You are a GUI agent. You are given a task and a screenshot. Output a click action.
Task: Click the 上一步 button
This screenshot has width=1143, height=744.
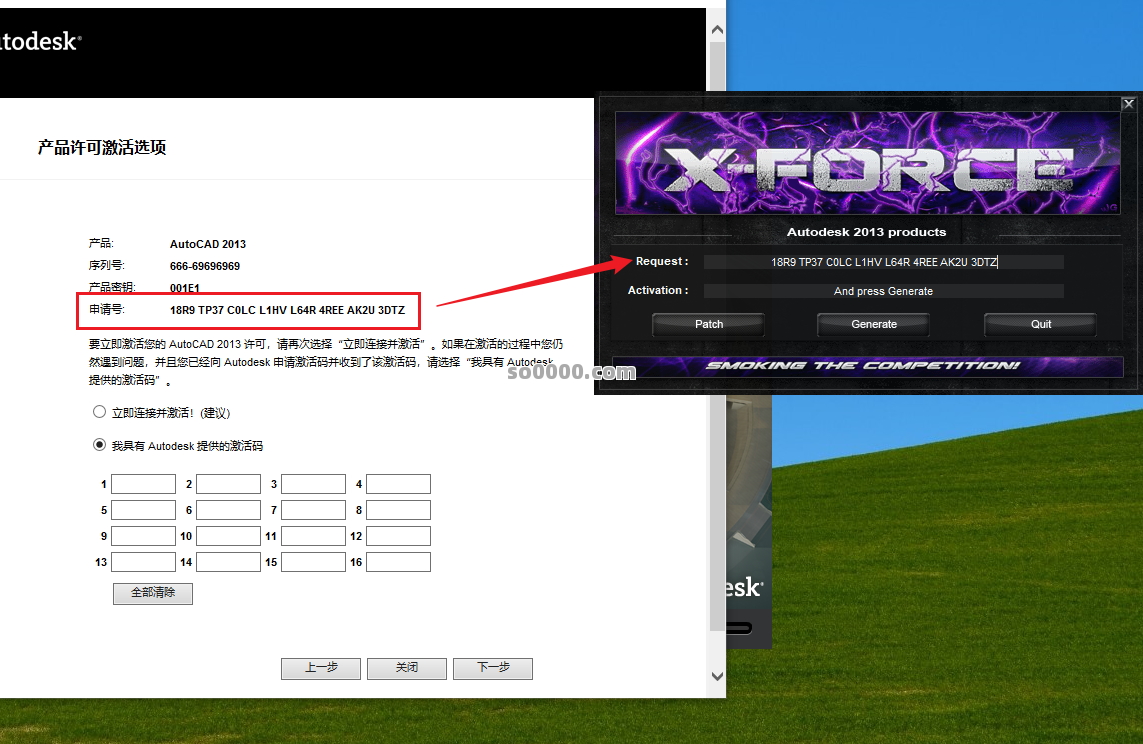pyautogui.click(x=320, y=668)
